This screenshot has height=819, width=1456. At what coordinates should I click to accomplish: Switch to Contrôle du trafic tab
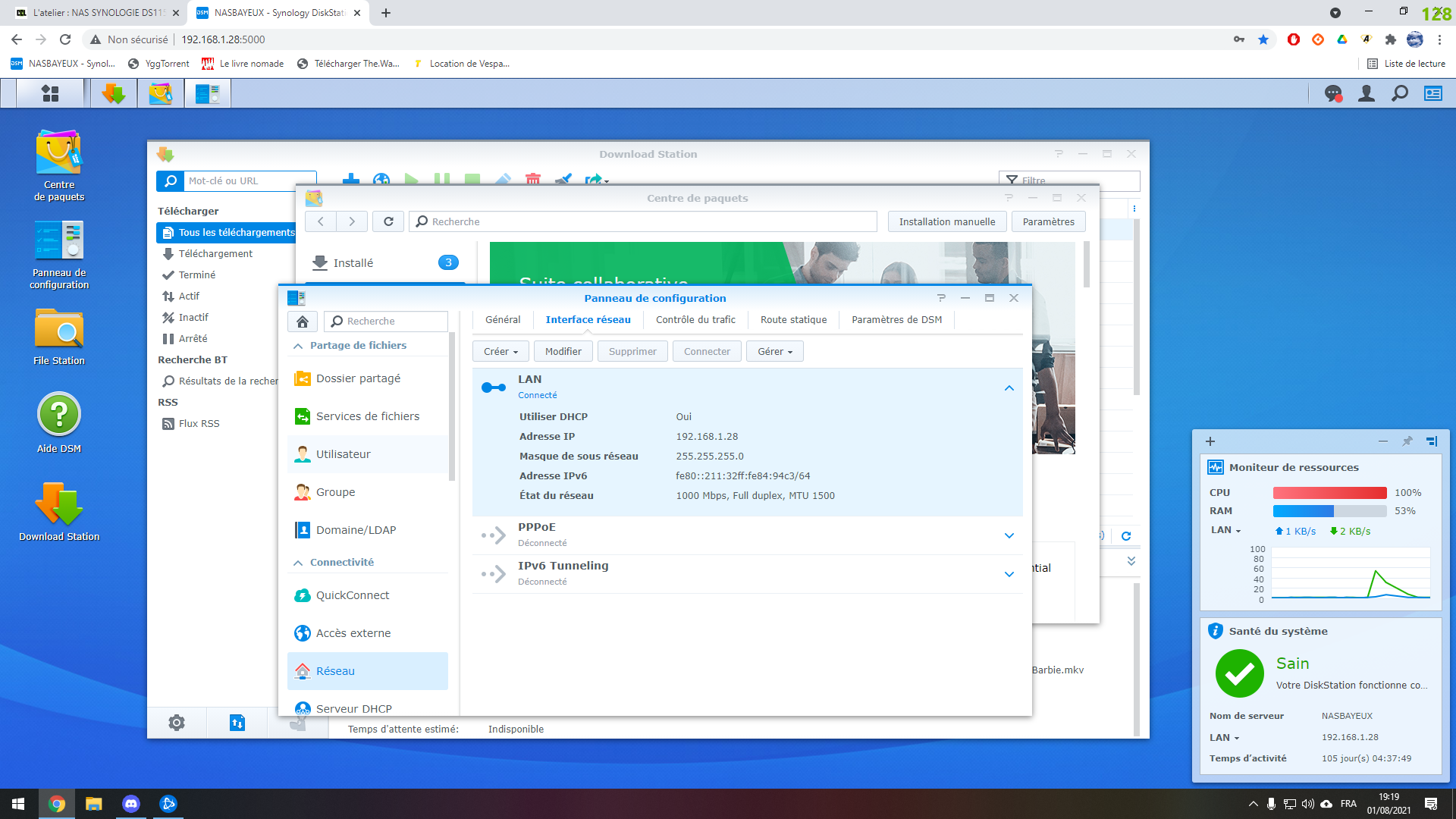tap(695, 320)
